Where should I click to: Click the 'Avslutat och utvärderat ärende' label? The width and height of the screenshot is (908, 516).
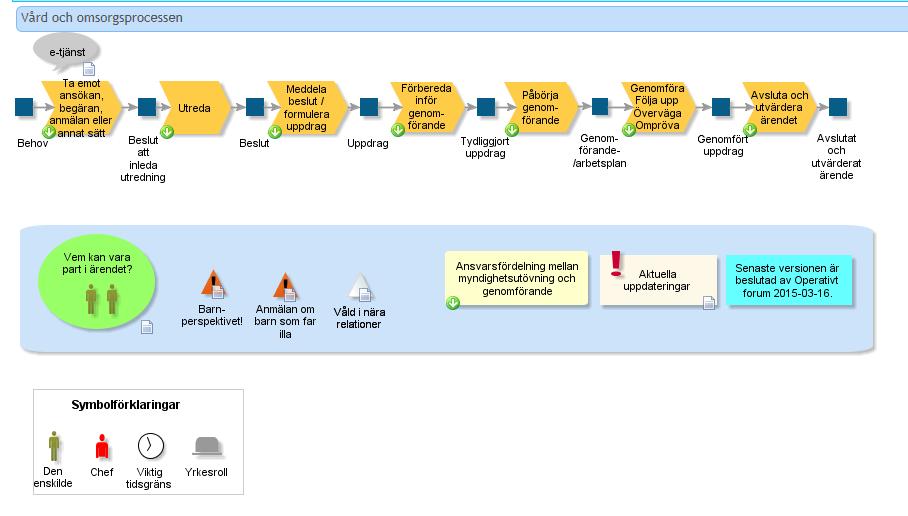[836, 156]
